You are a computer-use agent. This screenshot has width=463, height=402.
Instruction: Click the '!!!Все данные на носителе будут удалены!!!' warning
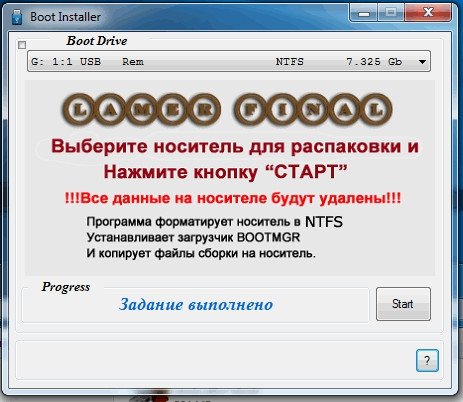233,199
